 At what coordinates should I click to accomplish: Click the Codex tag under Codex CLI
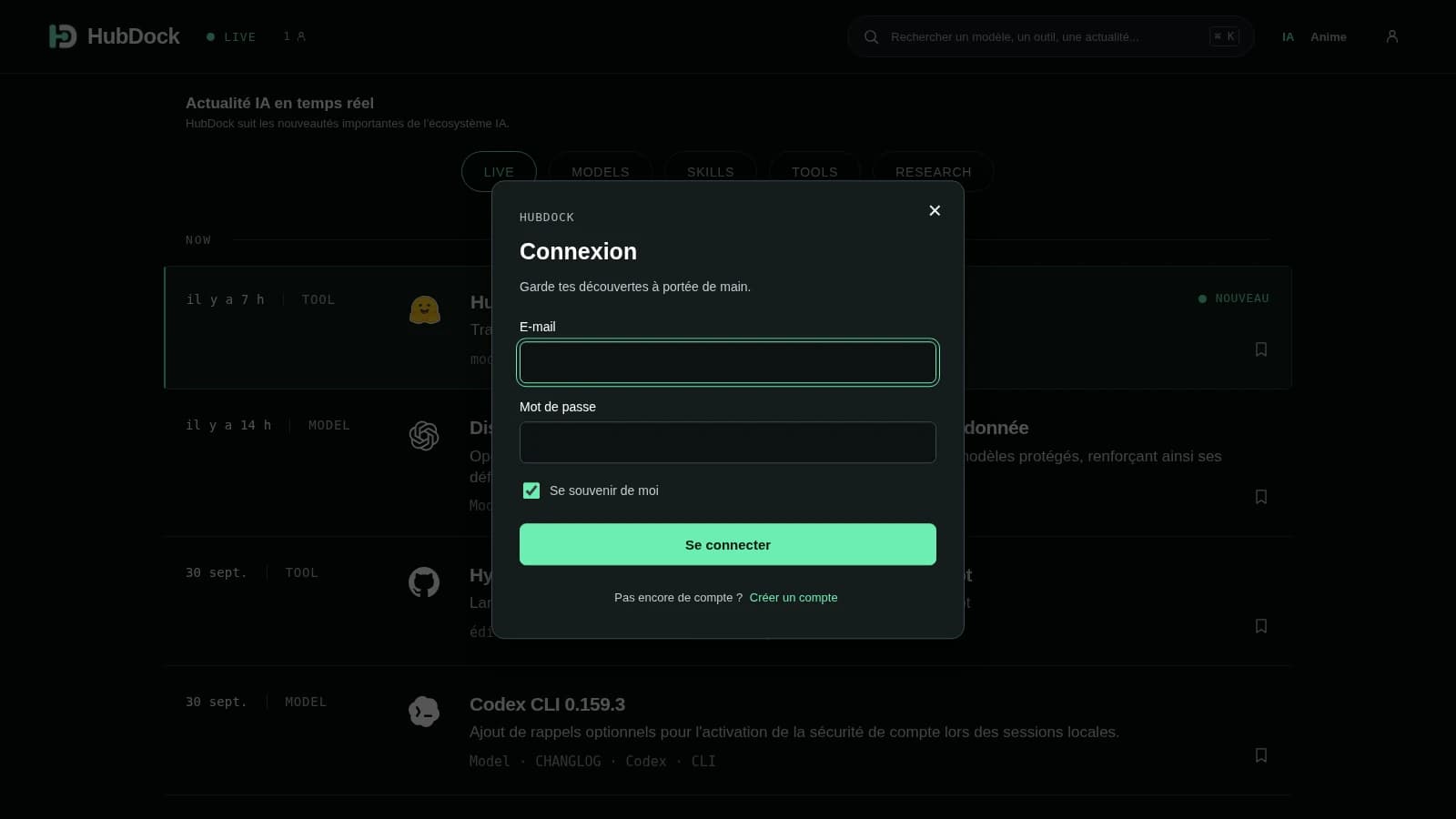(x=646, y=761)
